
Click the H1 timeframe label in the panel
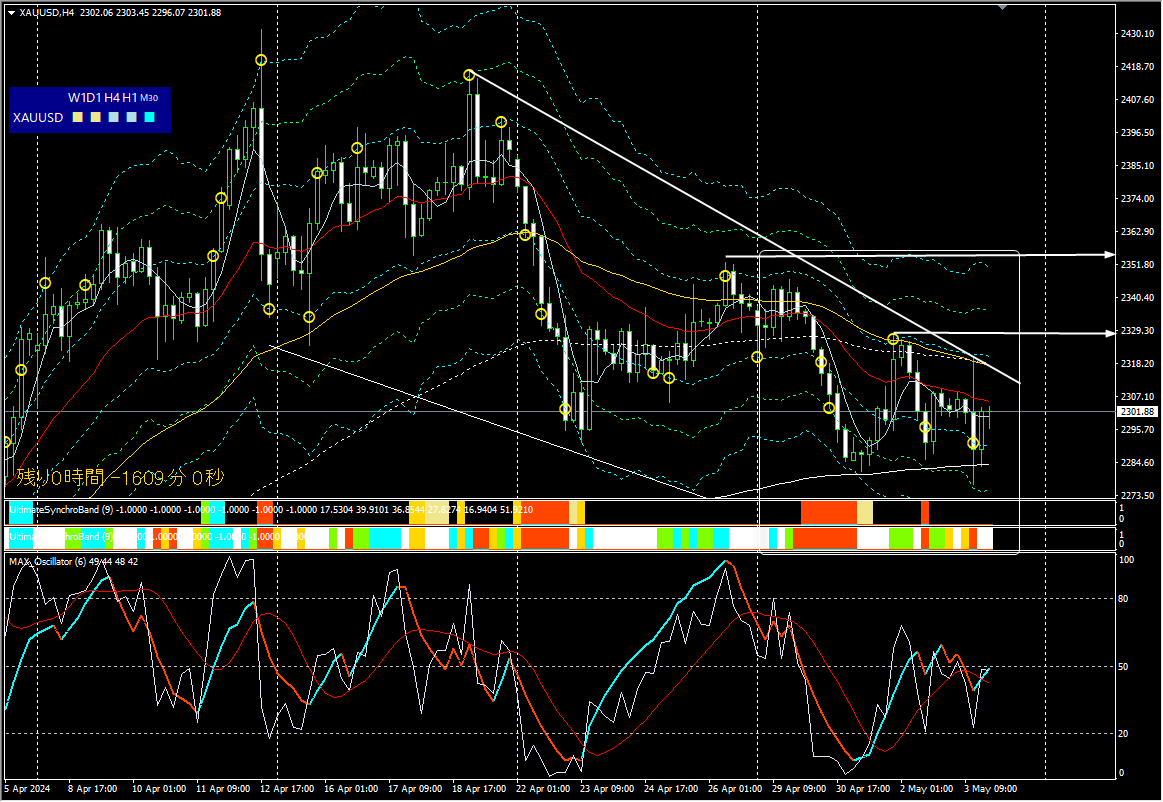tap(130, 98)
